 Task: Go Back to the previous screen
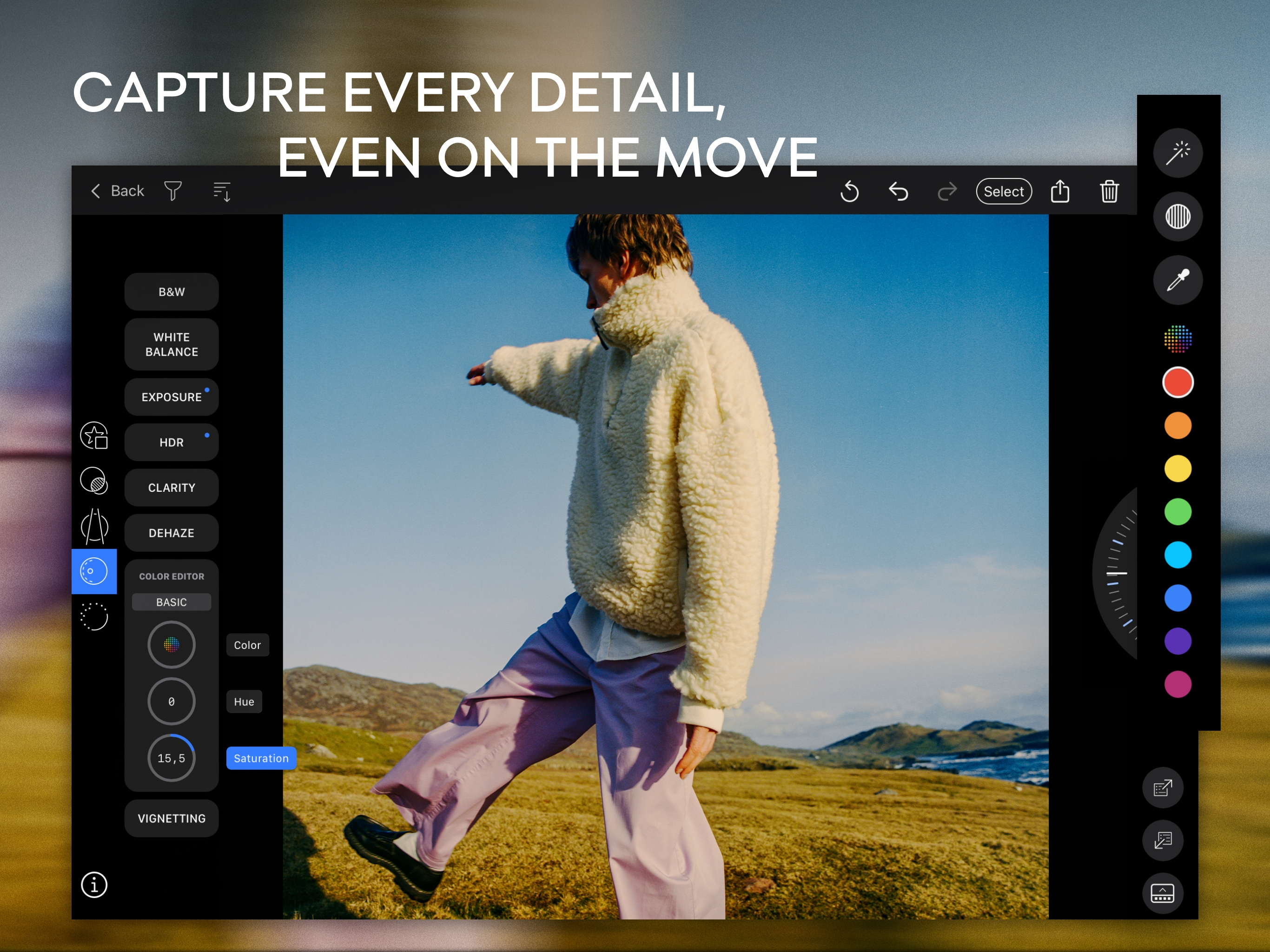point(118,191)
